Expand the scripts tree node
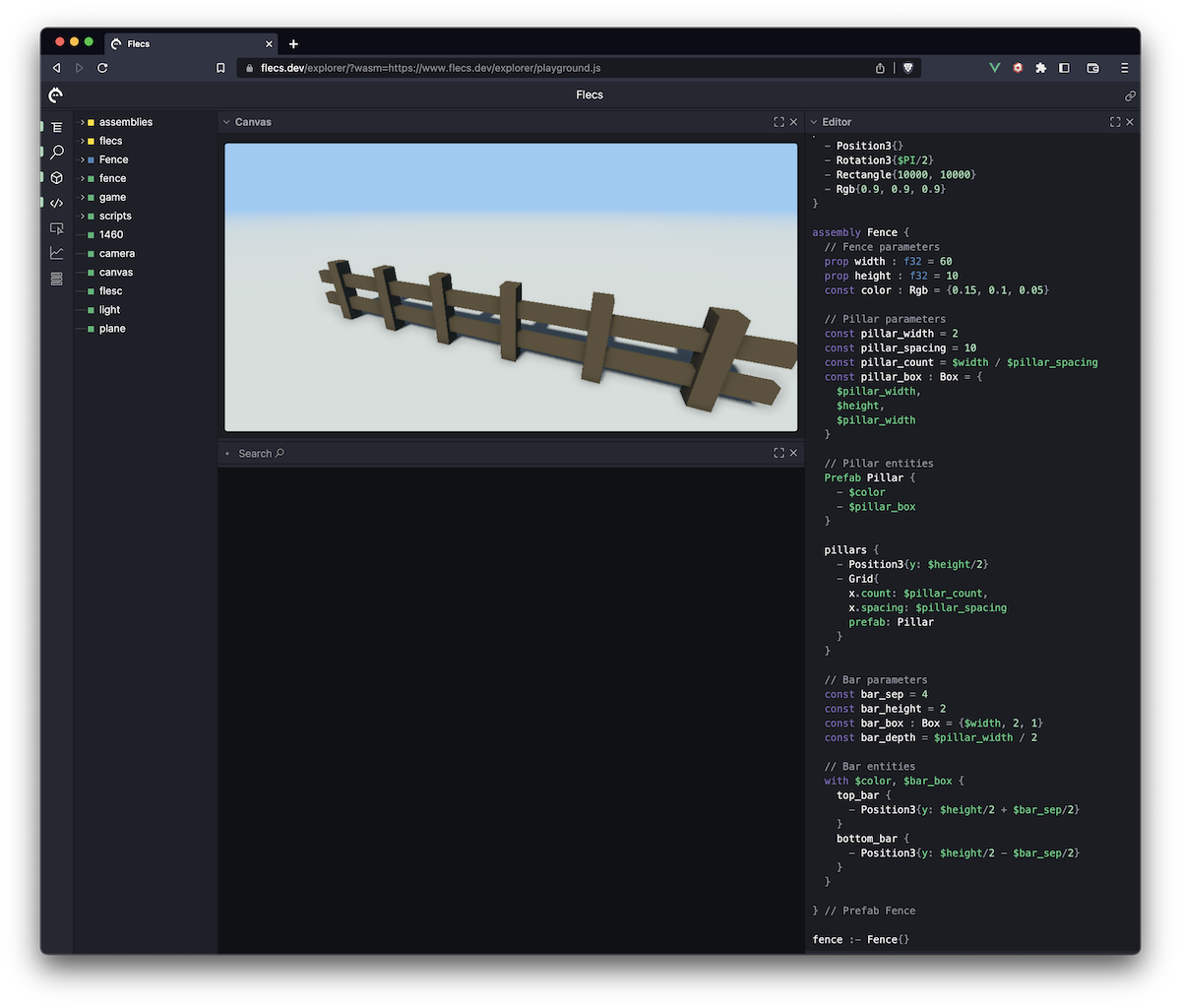 [82, 216]
